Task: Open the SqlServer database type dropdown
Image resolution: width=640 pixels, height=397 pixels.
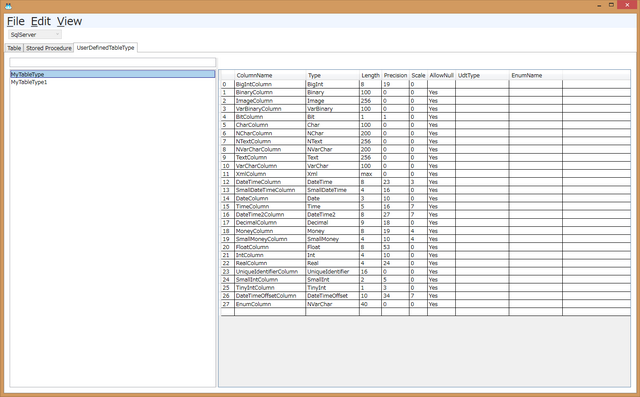Action: (x=35, y=35)
